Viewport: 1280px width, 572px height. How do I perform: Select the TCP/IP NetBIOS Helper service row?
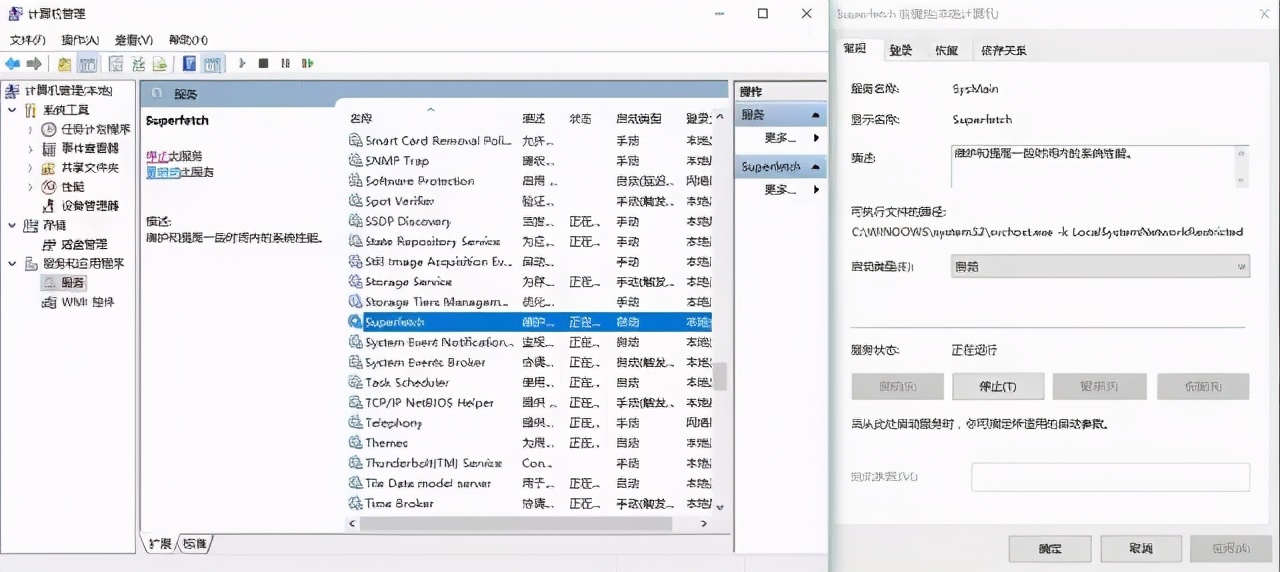pyautogui.click(x=529, y=402)
